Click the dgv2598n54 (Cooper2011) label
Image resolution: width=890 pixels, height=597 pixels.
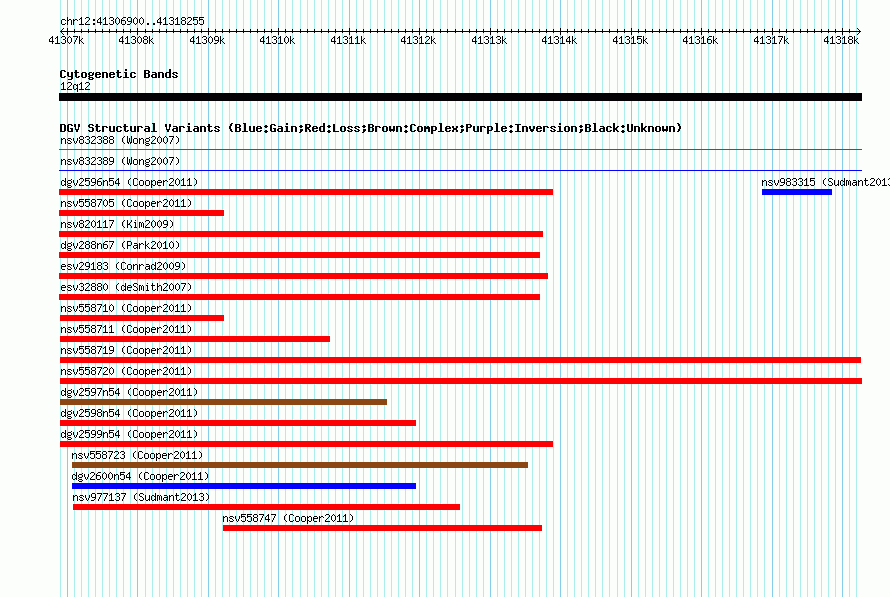click(129, 413)
